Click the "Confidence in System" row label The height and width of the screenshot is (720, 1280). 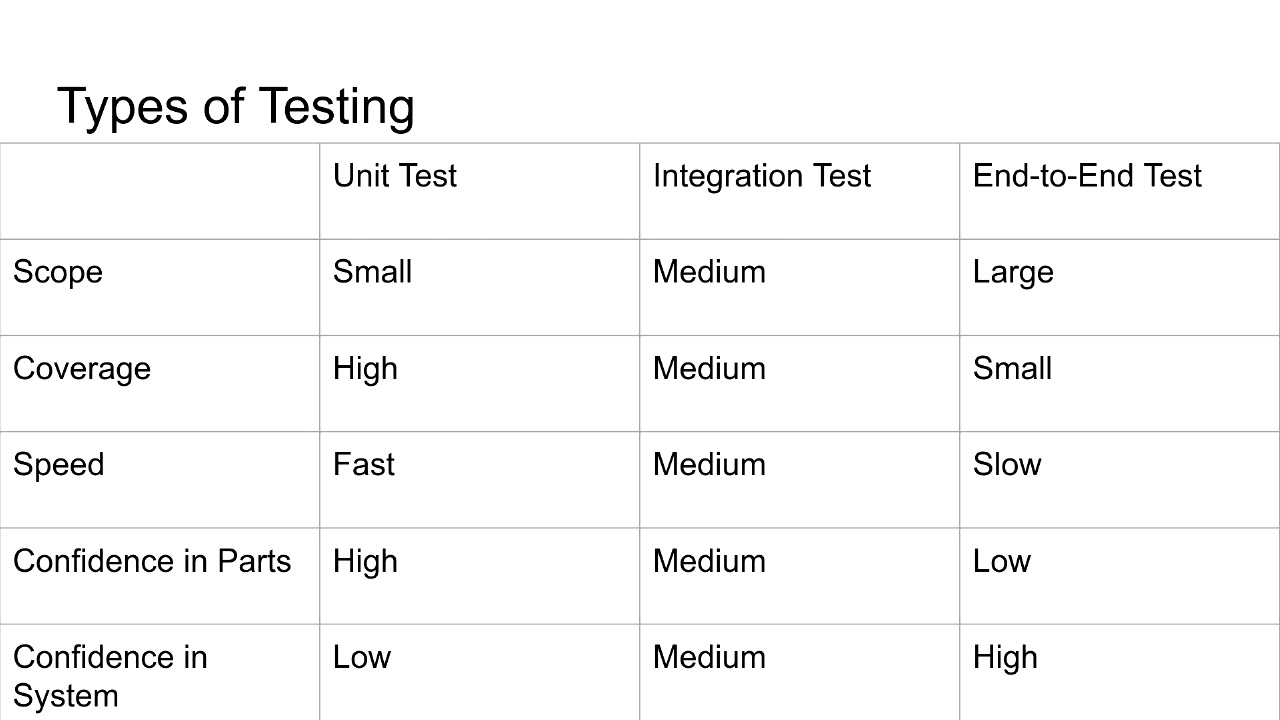pos(110,676)
